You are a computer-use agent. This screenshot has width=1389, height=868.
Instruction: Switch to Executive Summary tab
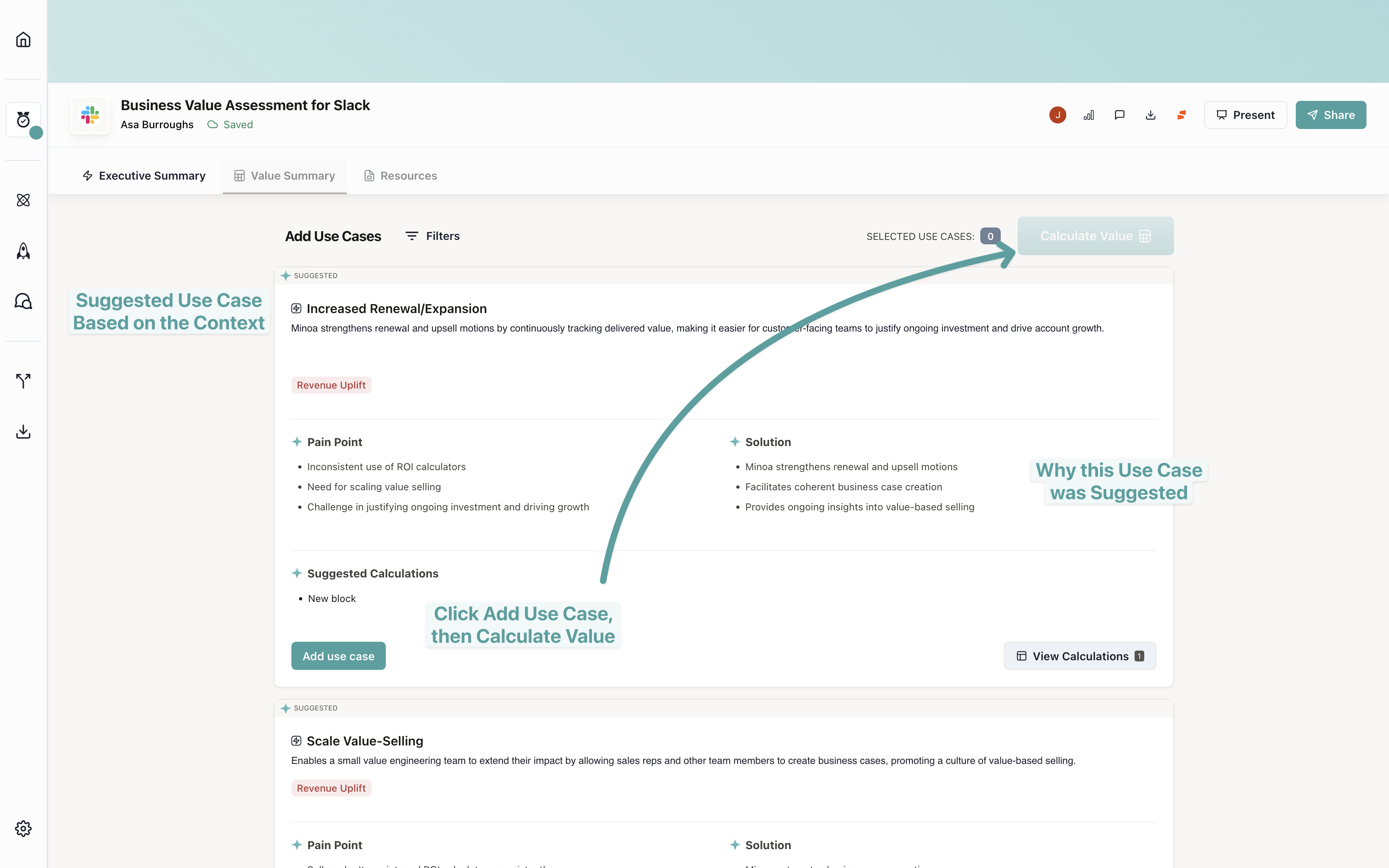click(x=143, y=176)
